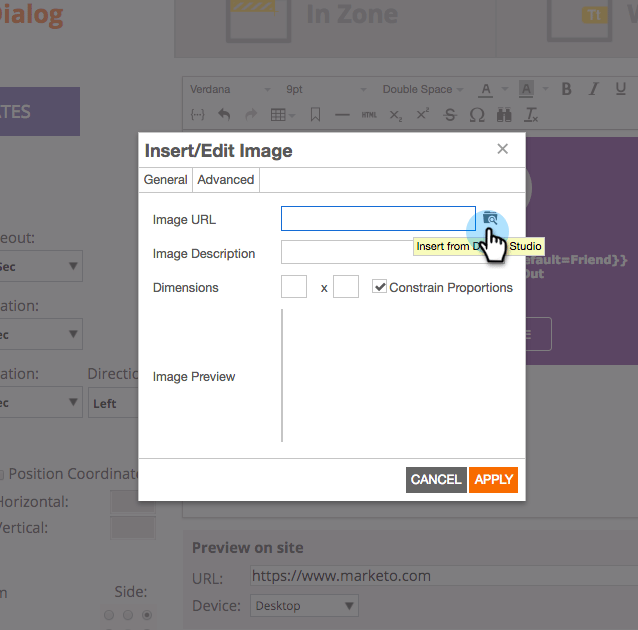The height and width of the screenshot is (630, 638).
Task: Open the Desktop device dropdown
Action: [304, 606]
